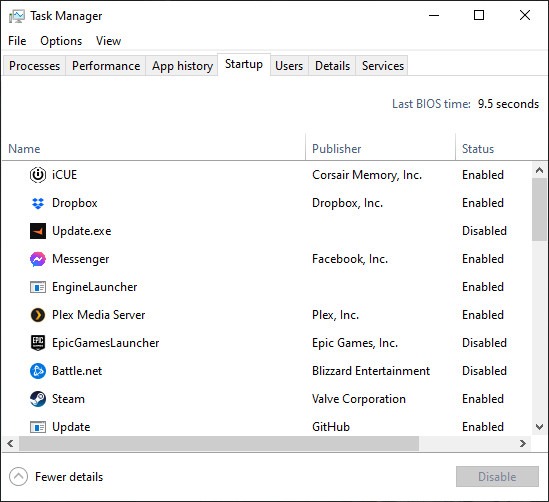Click the Enabled status for Steam
The width and height of the screenshot is (549, 502).
[x=483, y=399]
